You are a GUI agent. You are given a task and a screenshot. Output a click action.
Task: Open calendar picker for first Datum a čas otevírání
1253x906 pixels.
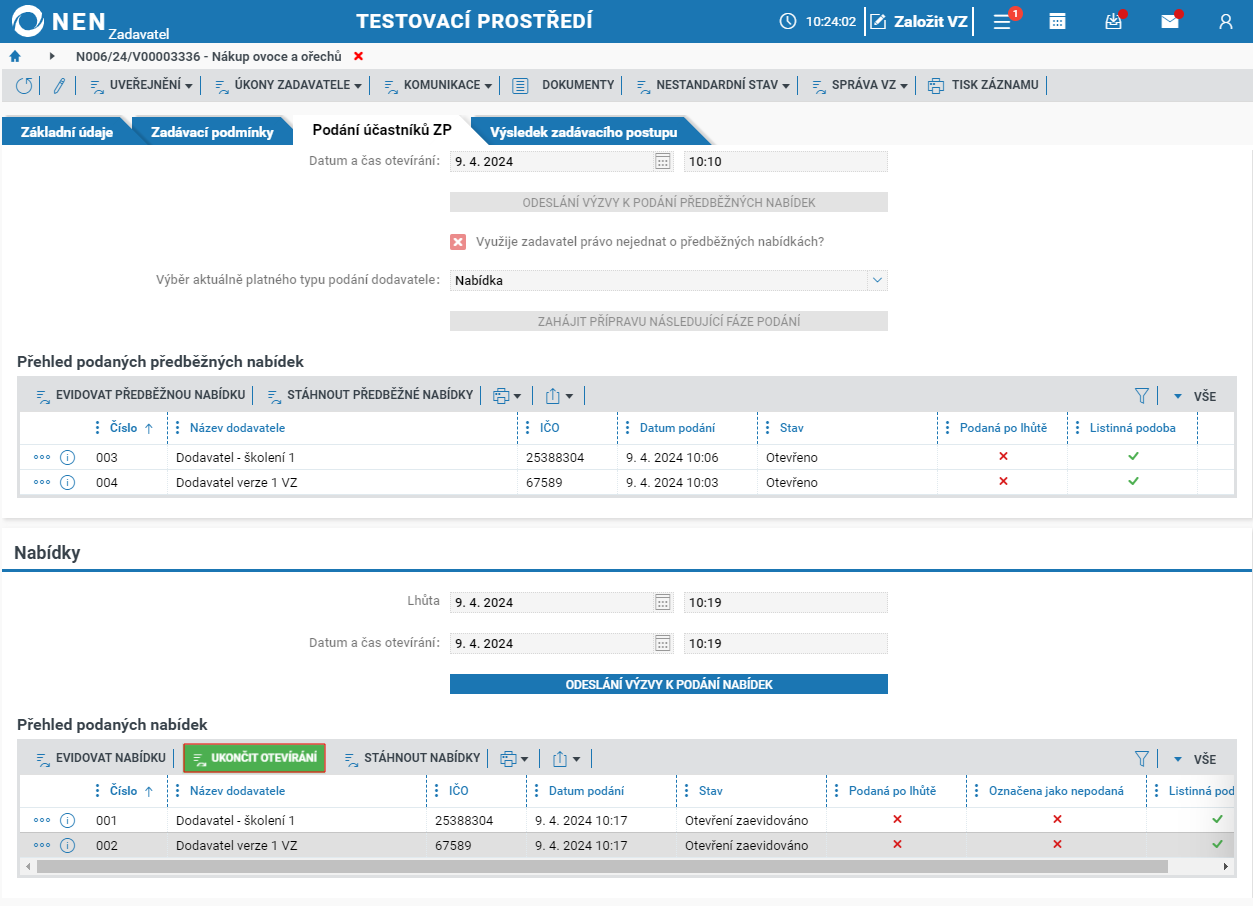662,161
